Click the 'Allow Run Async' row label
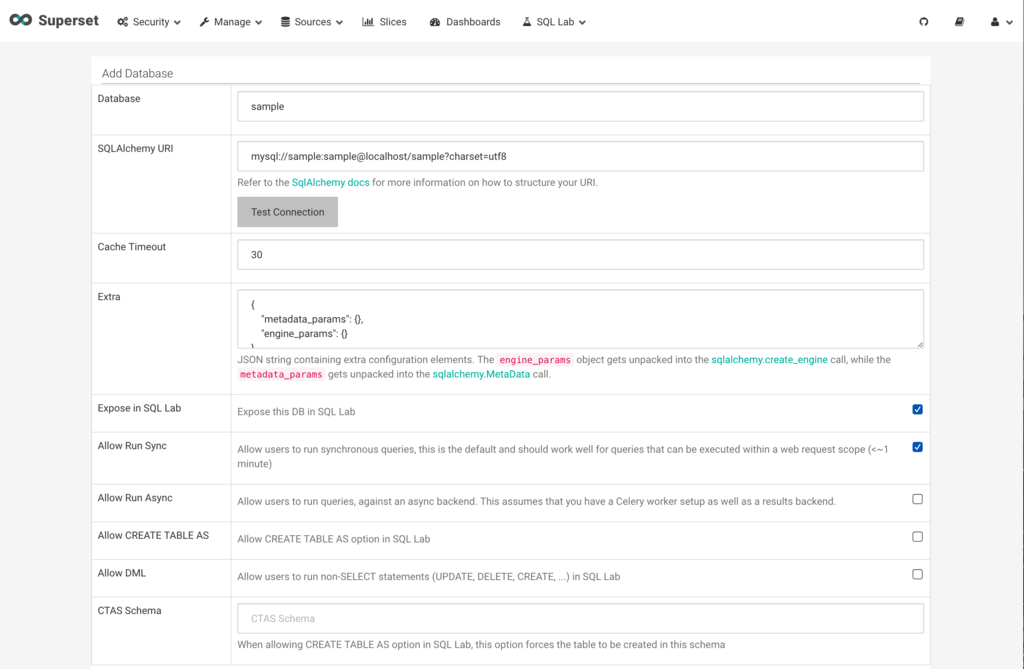 tap(135, 498)
